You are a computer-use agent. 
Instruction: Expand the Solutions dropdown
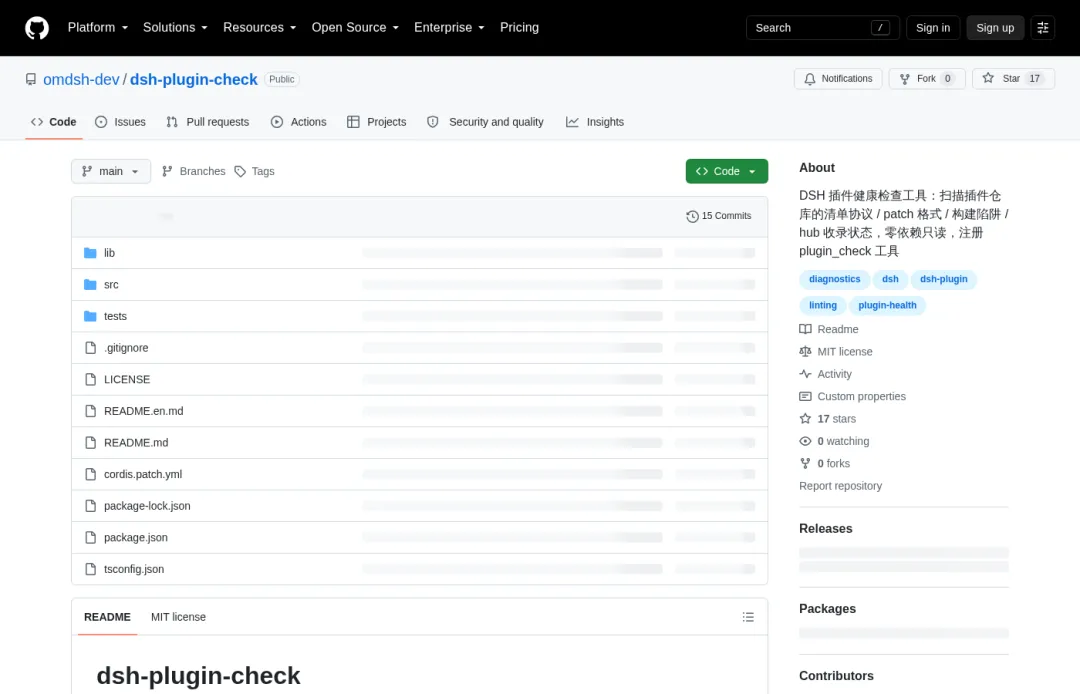tap(175, 28)
